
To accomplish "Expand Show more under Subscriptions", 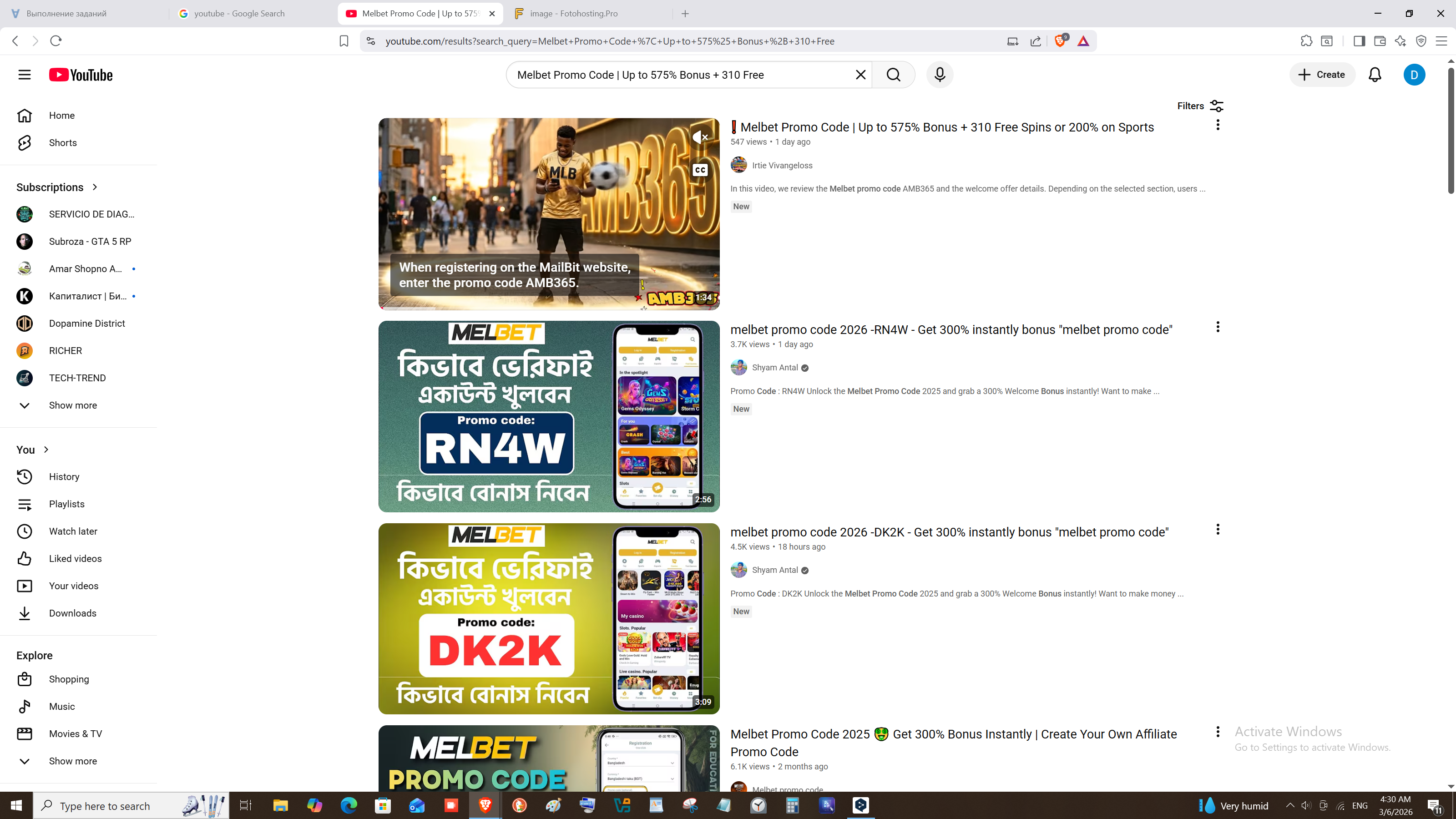I will tap(72, 405).
